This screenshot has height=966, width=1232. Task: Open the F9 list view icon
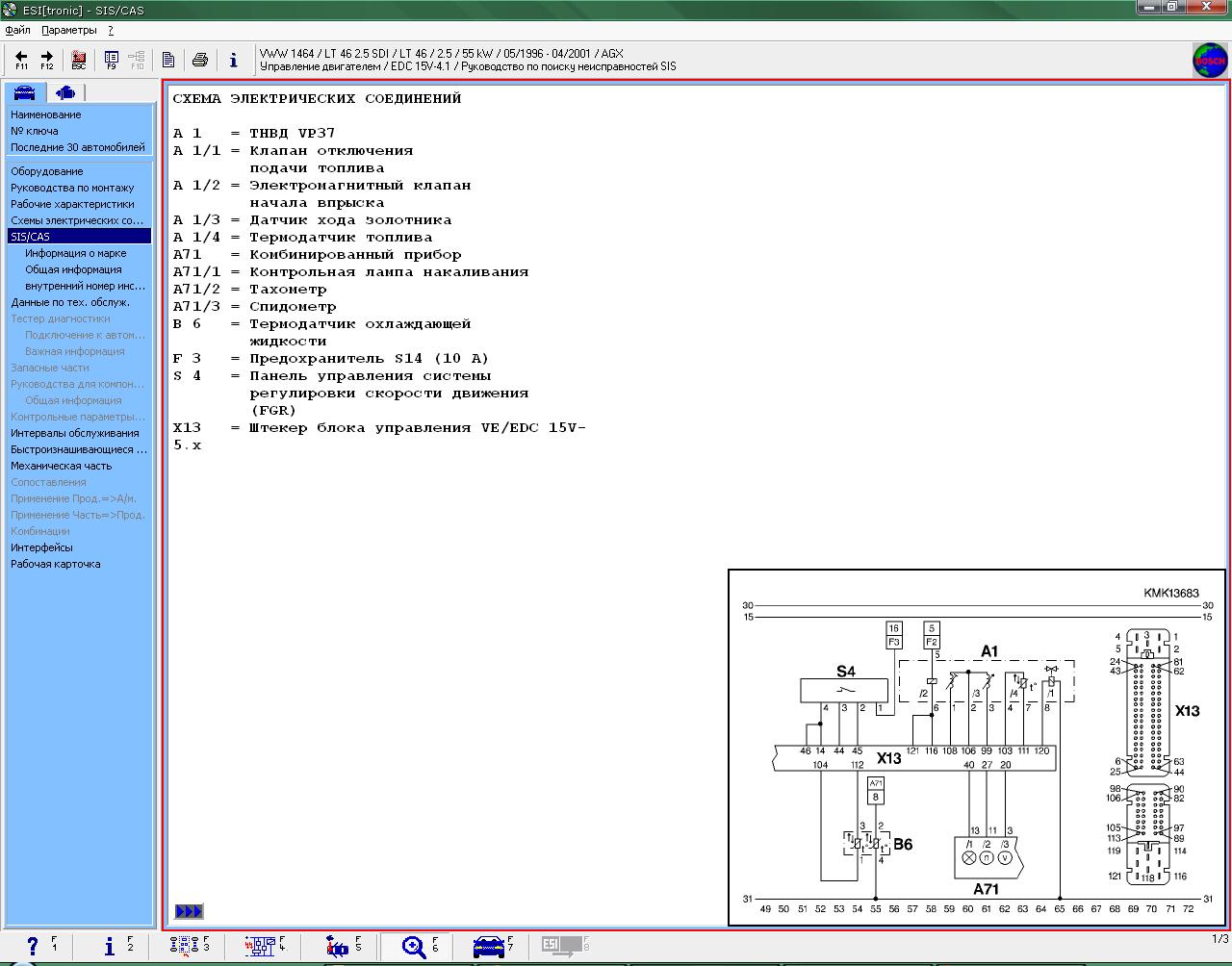pyautogui.click(x=111, y=60)
